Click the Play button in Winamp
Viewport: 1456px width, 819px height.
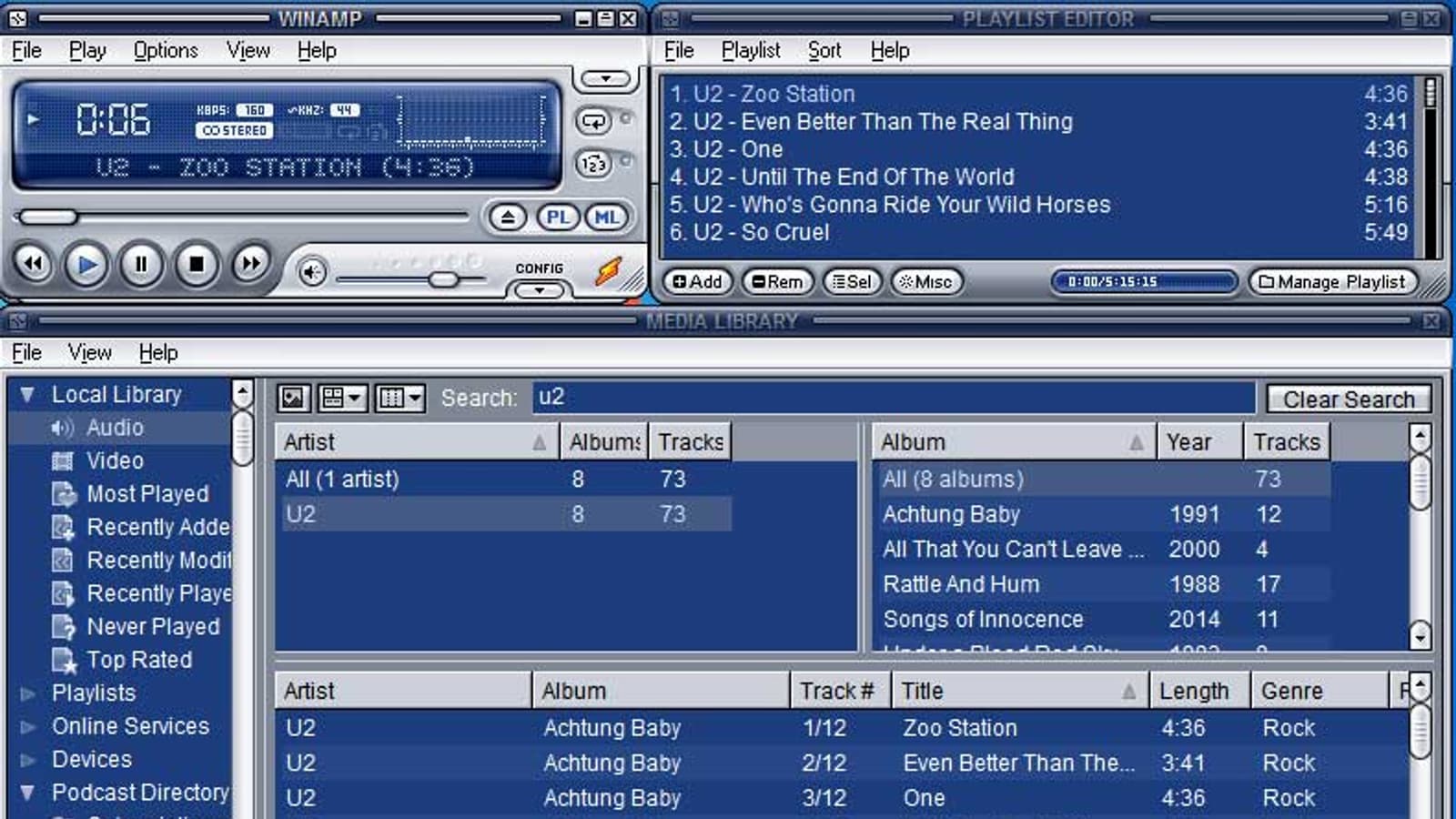(x=87, y=265)
